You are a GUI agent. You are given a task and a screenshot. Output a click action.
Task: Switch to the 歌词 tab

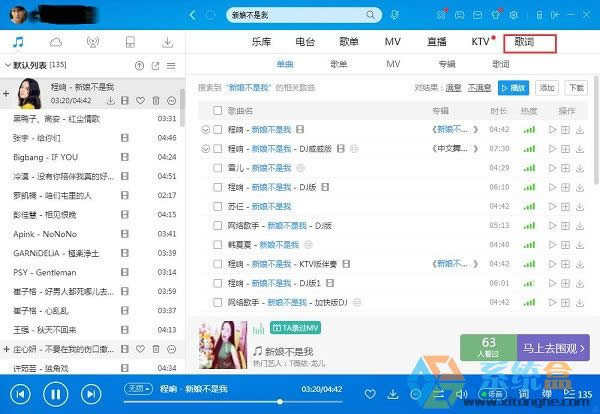click(524, 42)
